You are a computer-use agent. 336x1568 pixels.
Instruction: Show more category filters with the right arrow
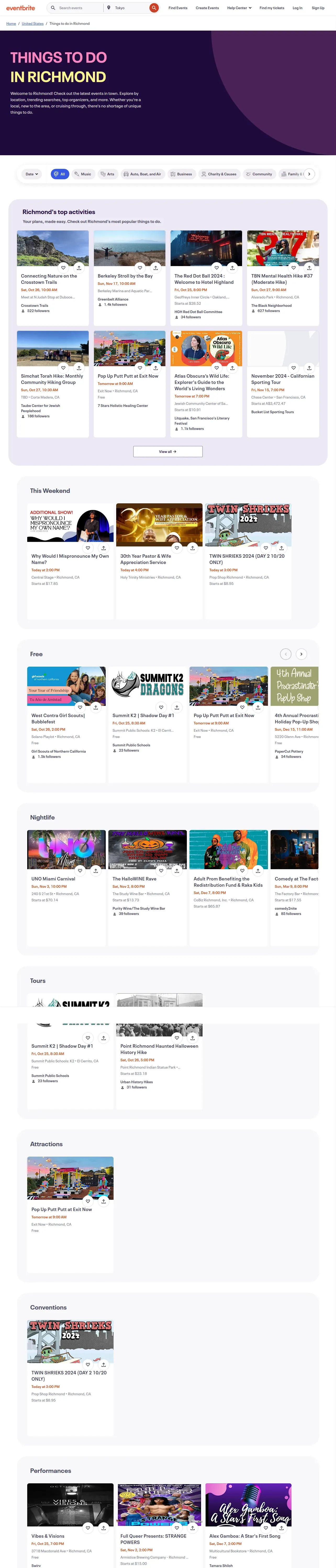click(309, 174)
